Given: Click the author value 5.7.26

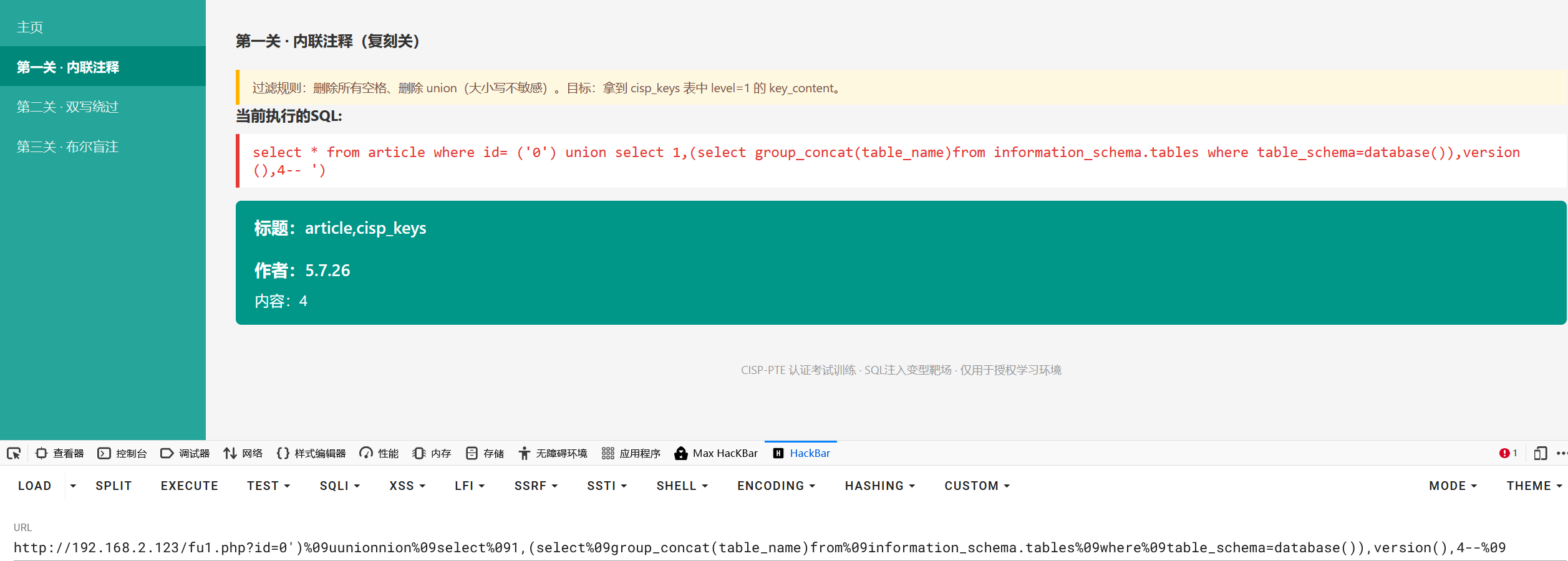Looking at the screenshot, I should [x=327, y=271].
